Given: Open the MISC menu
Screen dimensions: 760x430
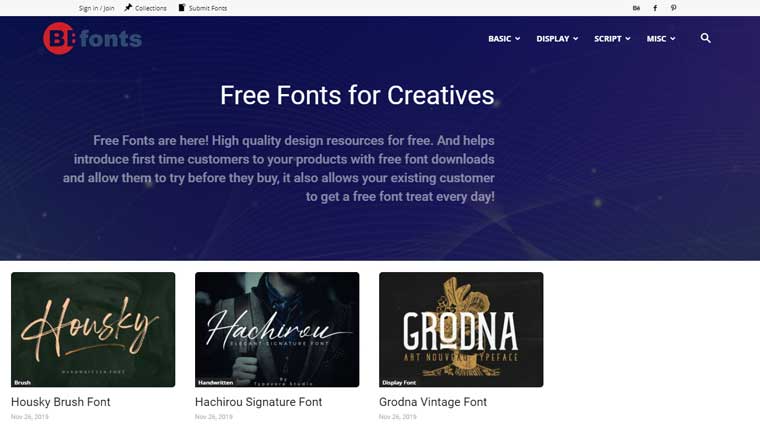Looking at the screenshot, I should [661, 39].
